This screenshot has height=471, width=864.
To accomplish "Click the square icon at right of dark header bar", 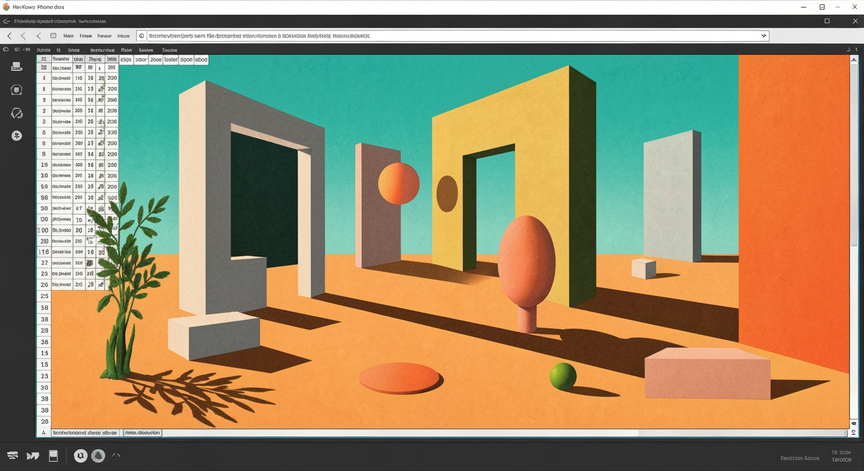I will pyautogui.click(x=827, y=21).
